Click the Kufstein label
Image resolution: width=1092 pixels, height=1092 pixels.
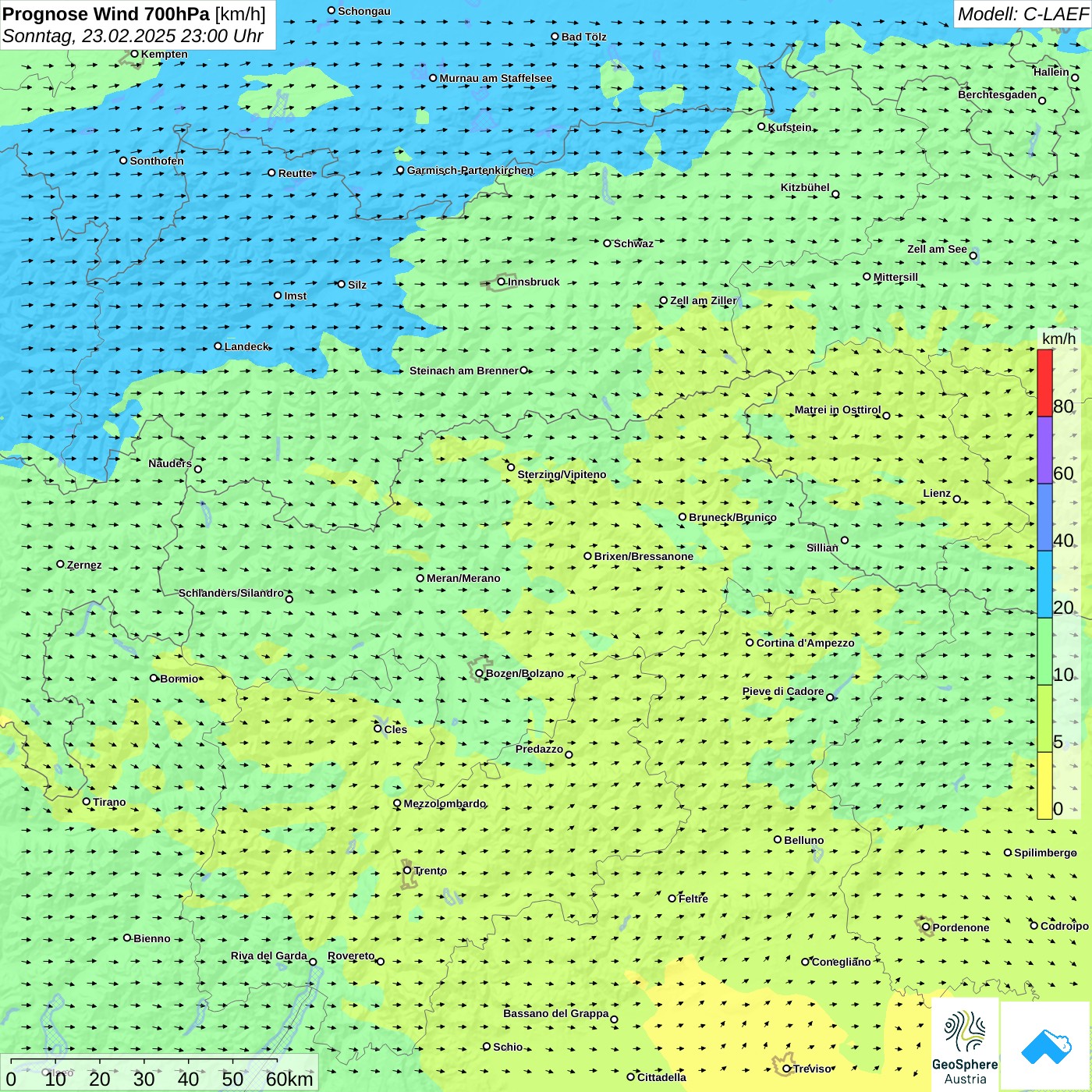tap(789, 127)
